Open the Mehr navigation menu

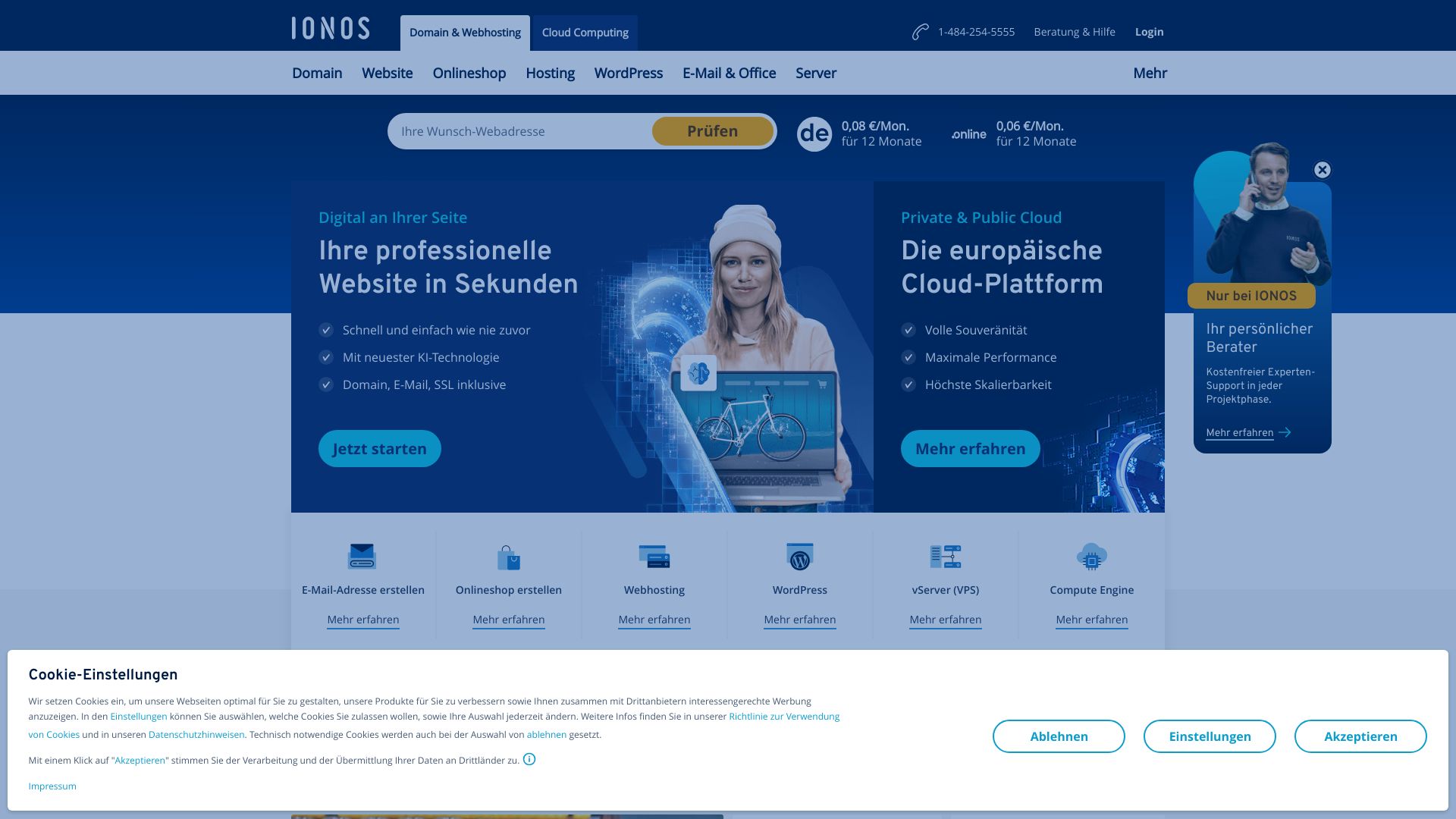[x=1150, y=74]
